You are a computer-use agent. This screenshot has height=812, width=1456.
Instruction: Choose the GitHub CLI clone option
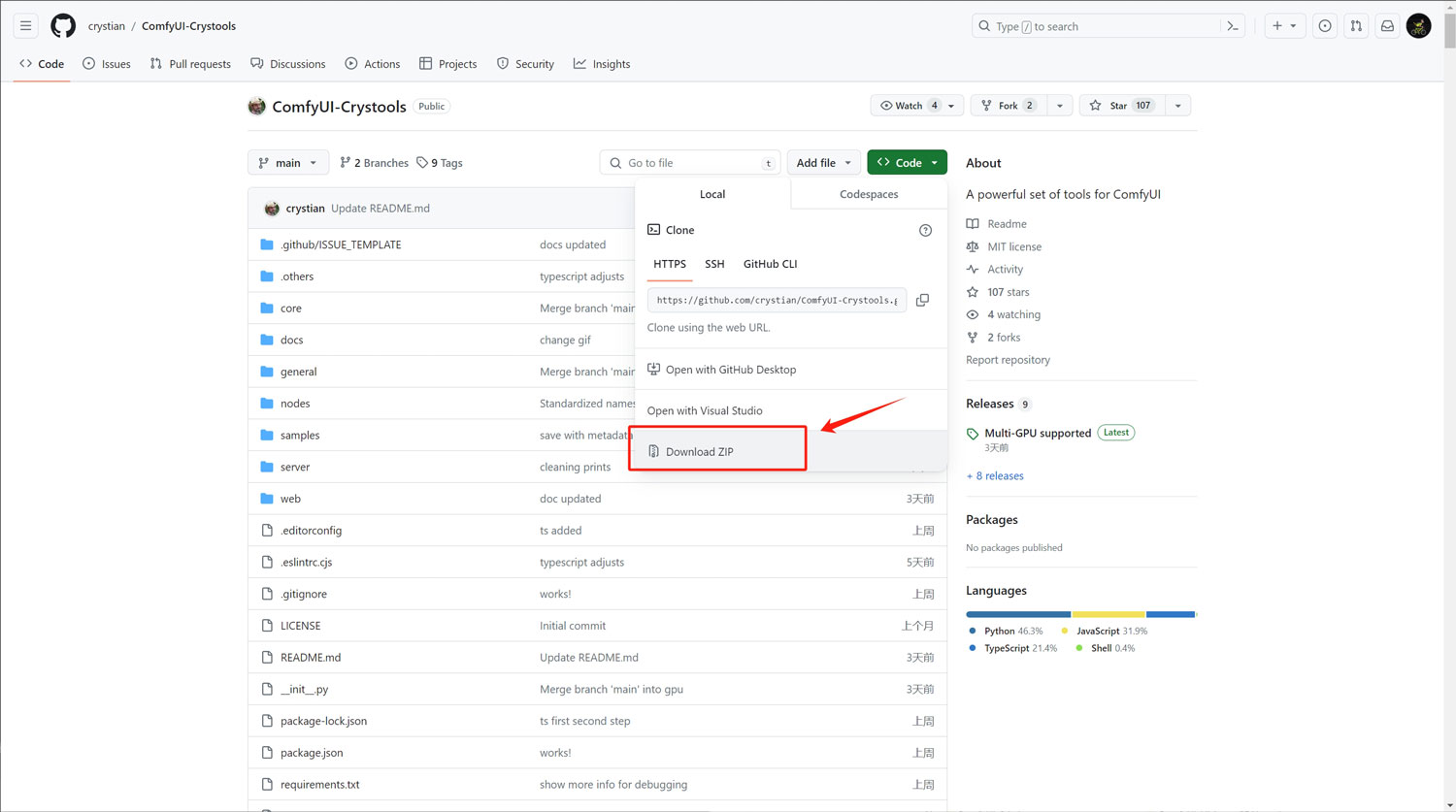click(x=770, y=264)
